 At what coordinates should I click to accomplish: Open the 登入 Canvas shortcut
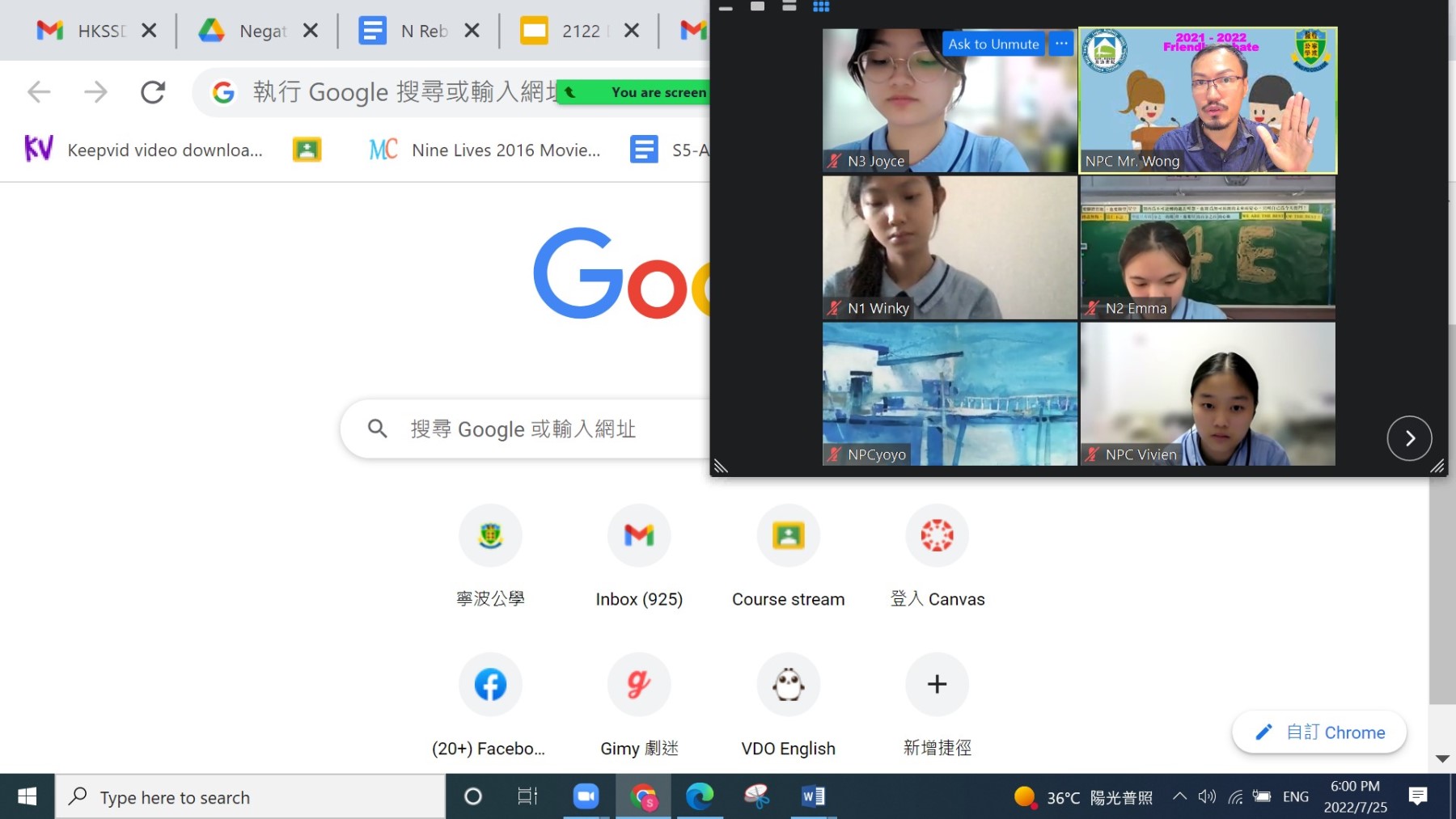point(938,556)
